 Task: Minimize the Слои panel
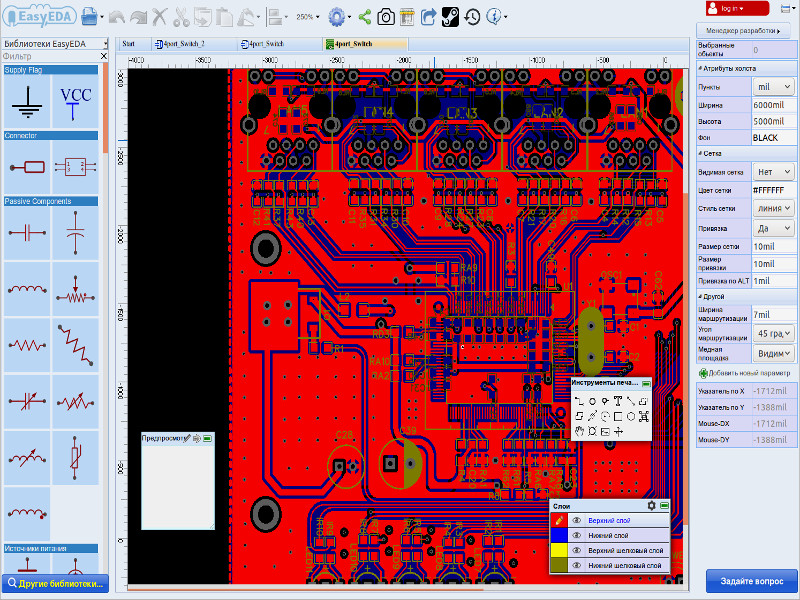[664, 506]
